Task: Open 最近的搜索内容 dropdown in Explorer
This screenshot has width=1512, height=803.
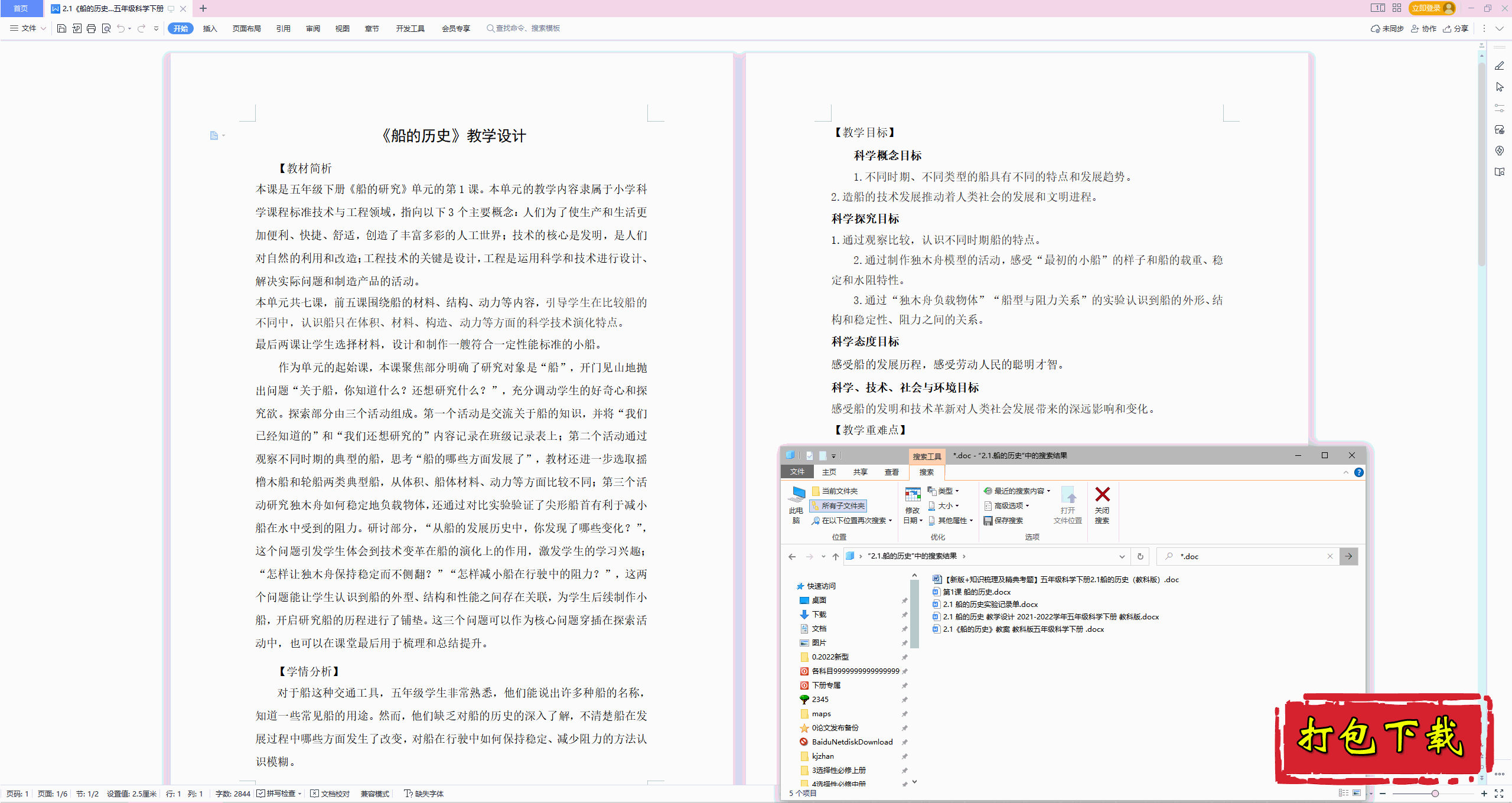Action: [x=1017, y=491]
